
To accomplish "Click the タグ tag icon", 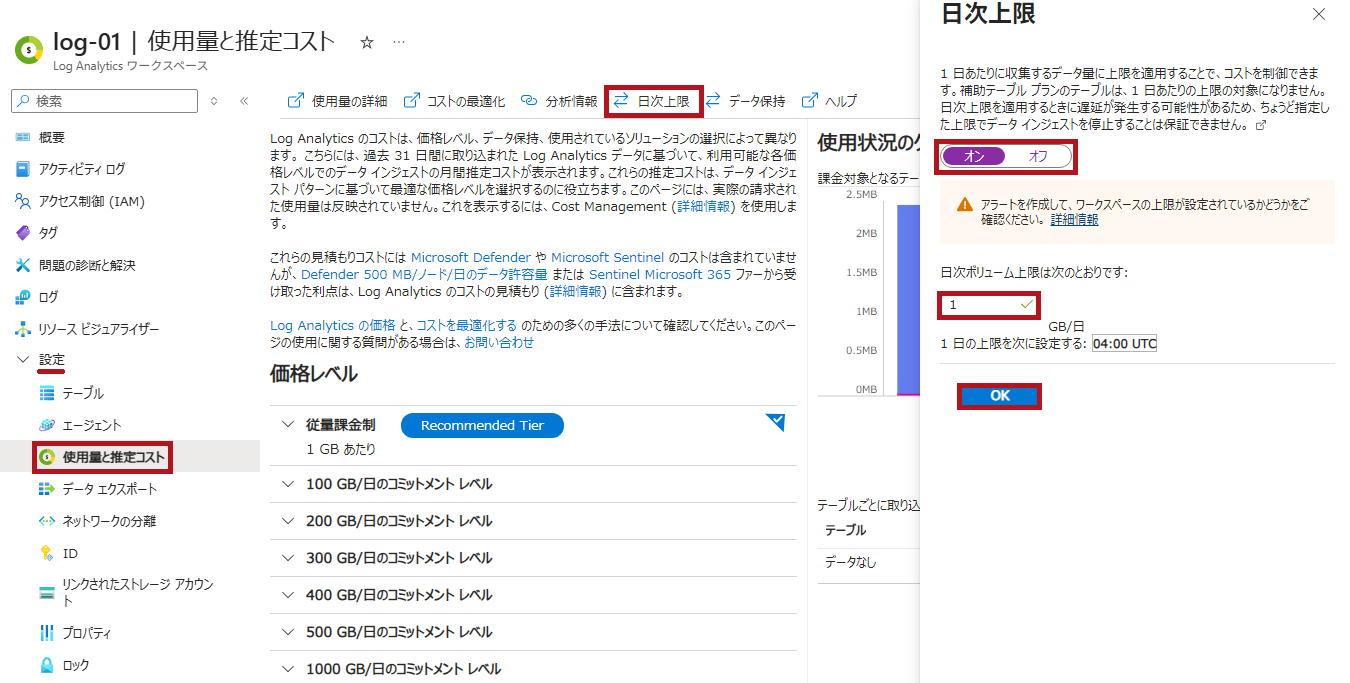I will point(23,233).
